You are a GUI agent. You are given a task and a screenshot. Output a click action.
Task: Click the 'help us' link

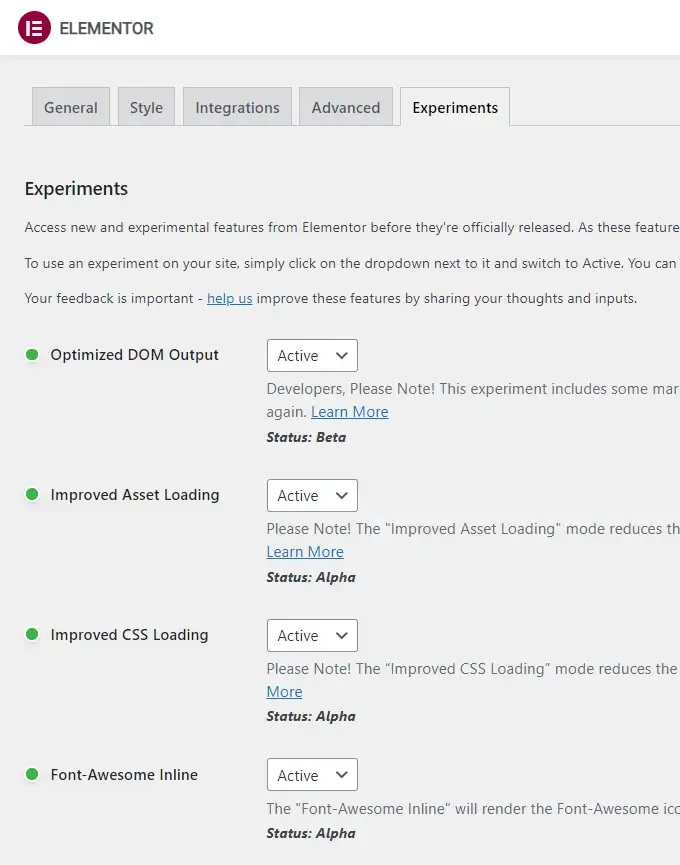tap(229, 298)
